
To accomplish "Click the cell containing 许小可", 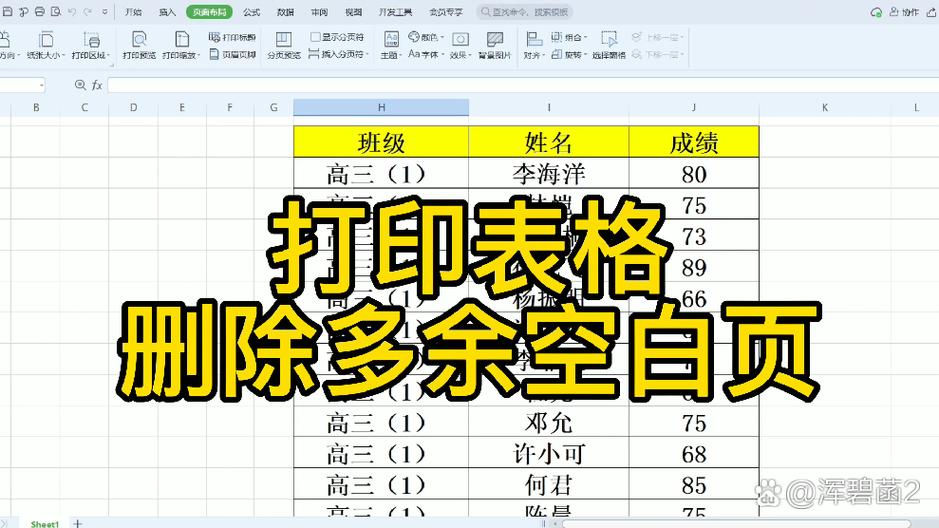I will click(x=549, y=454).
